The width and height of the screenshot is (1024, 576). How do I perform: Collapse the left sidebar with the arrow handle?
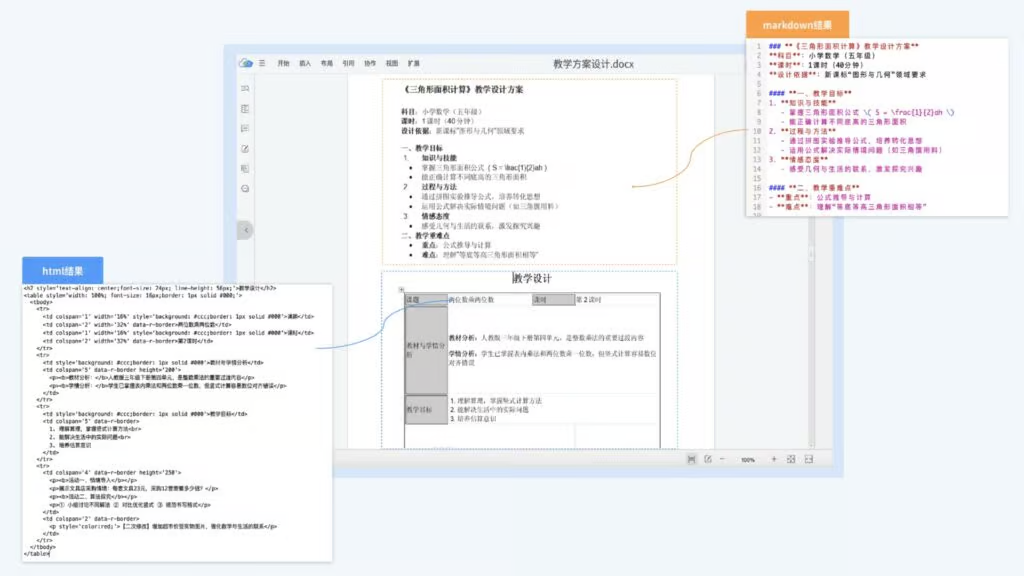coord(246,230)
